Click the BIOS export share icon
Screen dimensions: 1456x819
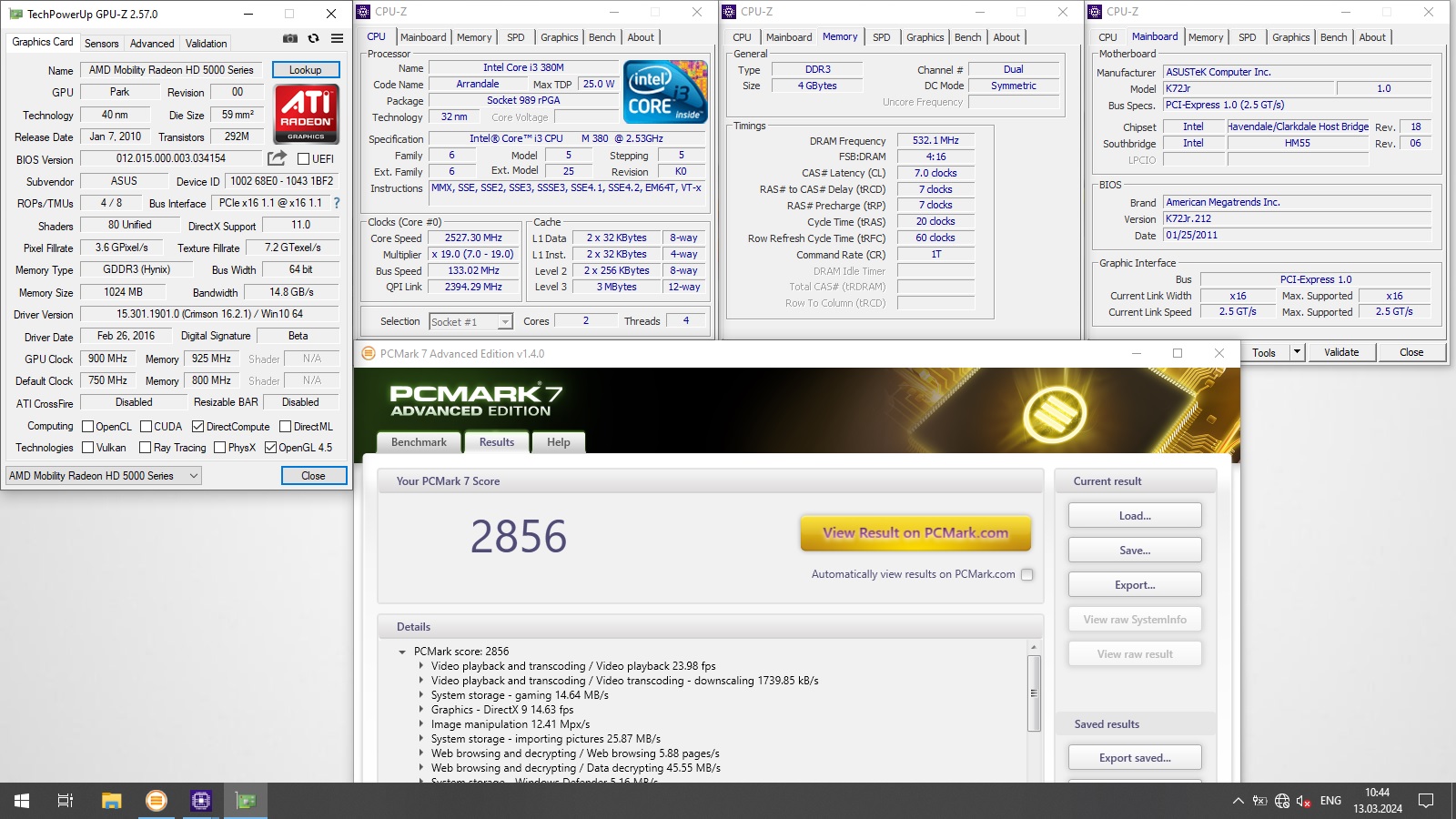tap(278, 158)
